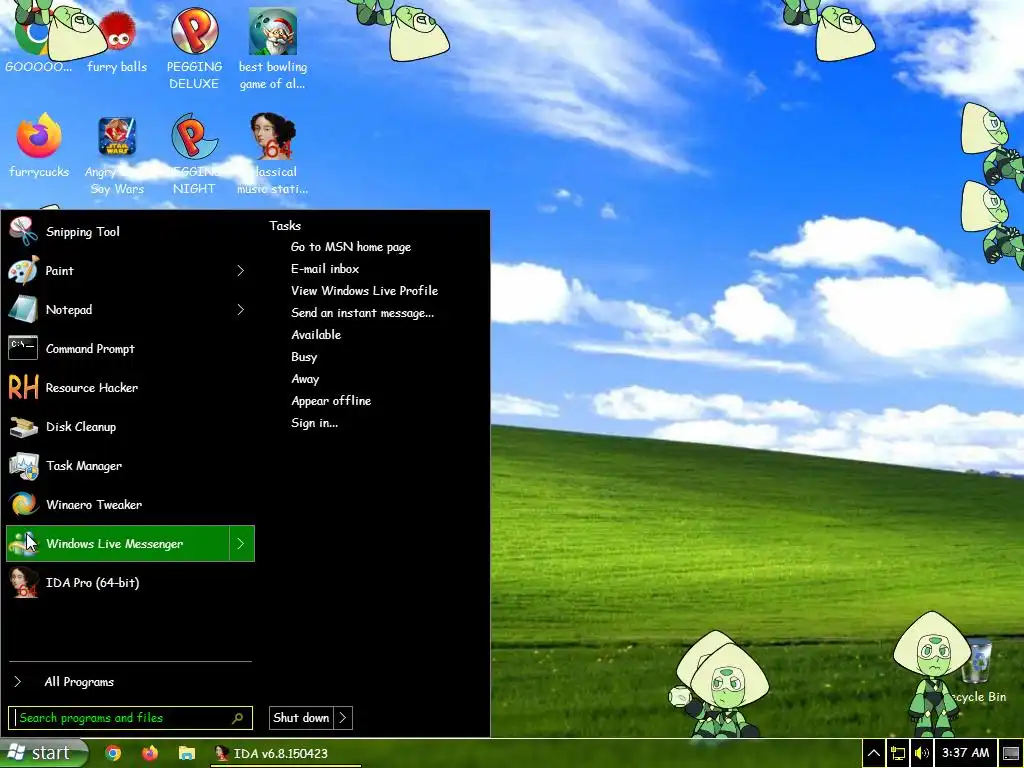Set Messenger status to Available

pyautogui.click(x=316, y=335)
